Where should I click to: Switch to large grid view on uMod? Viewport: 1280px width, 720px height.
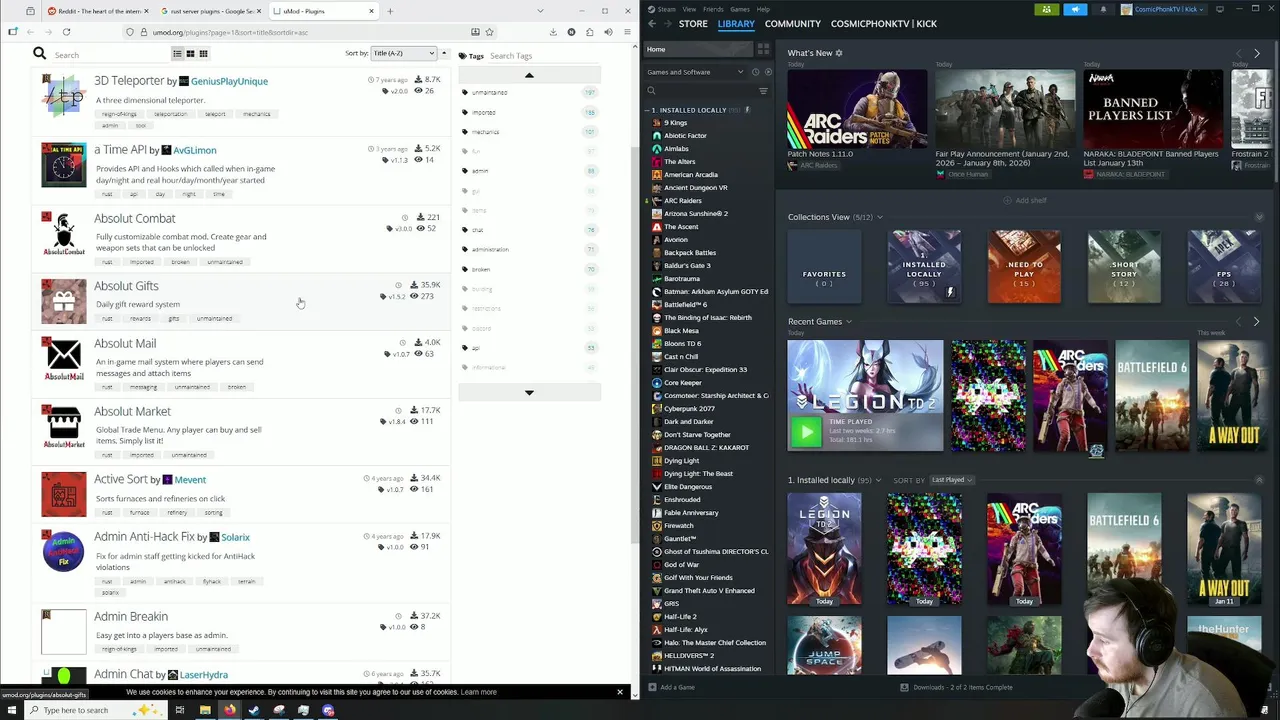click(x=190, y=54)
